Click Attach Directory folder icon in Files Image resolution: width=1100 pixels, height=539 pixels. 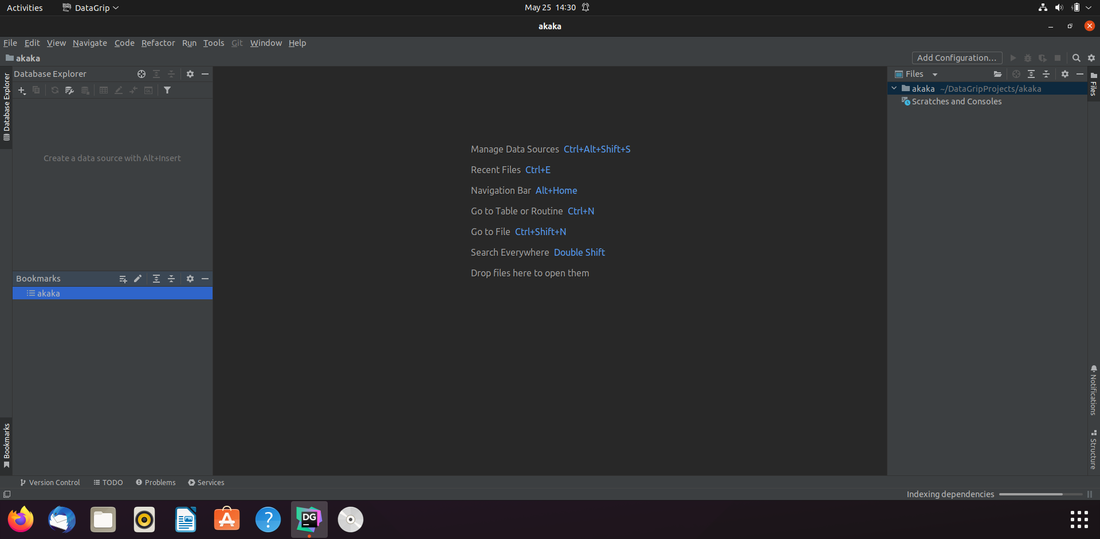[x=998, y=74]
